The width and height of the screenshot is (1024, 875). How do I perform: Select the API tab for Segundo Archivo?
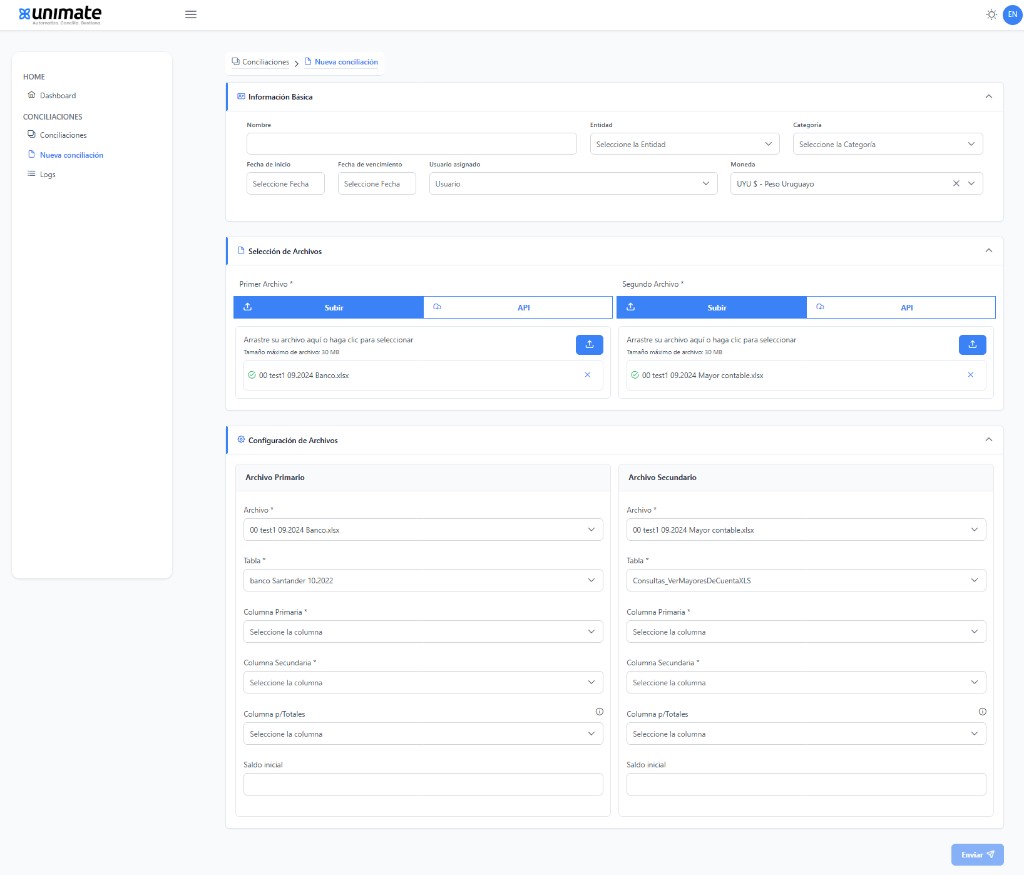coord(901,308)
